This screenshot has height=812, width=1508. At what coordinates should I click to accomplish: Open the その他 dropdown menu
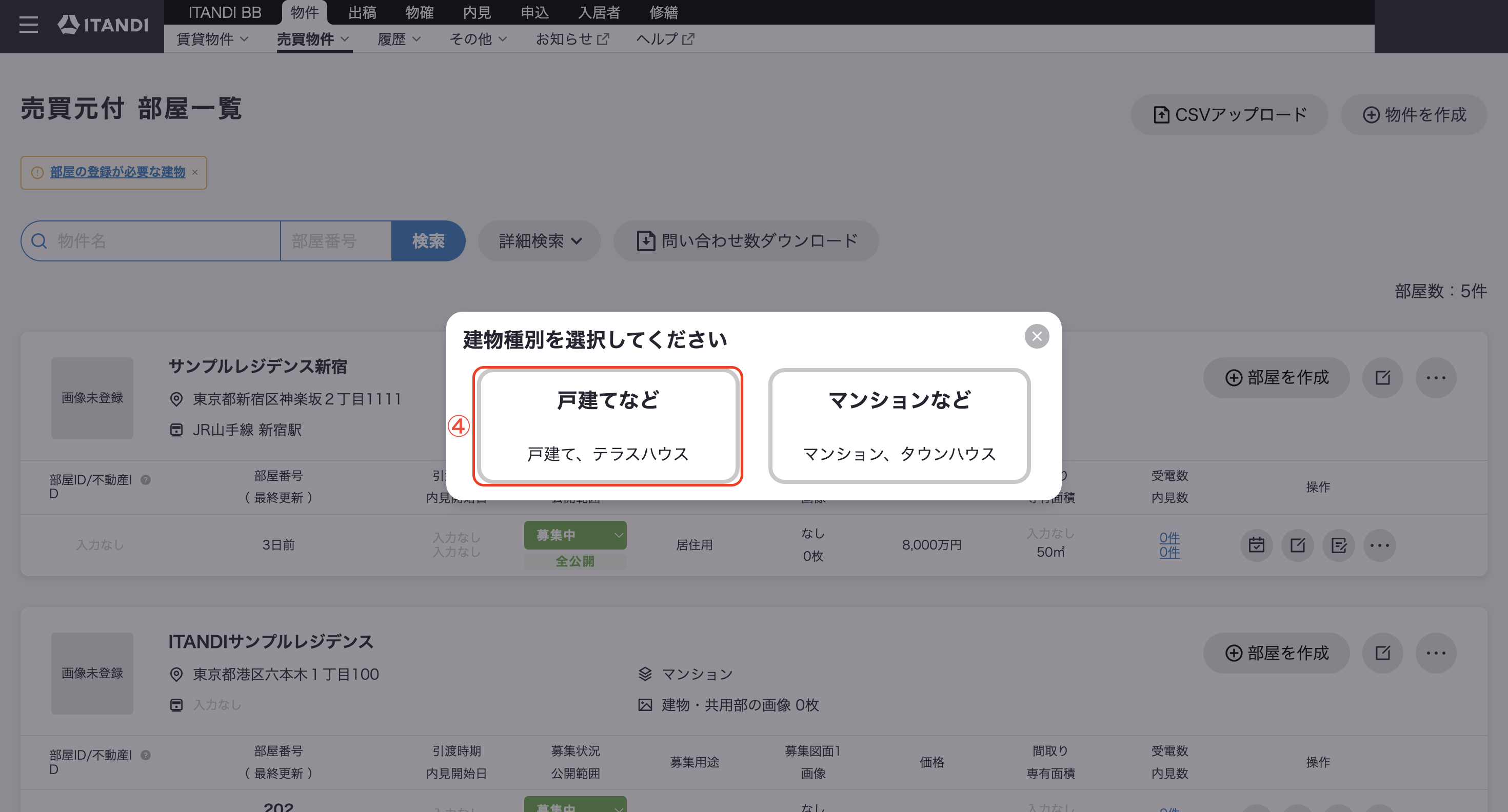point(478,39)
